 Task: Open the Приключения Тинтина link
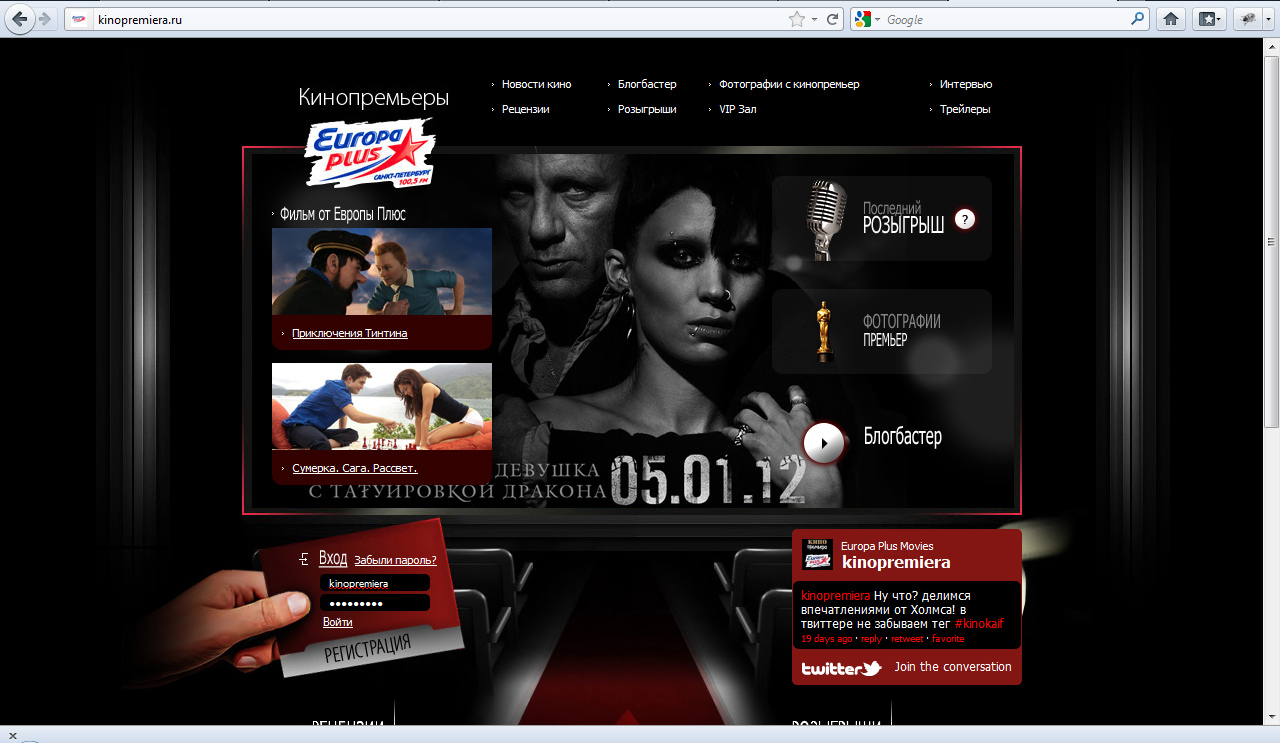(350, 333)
